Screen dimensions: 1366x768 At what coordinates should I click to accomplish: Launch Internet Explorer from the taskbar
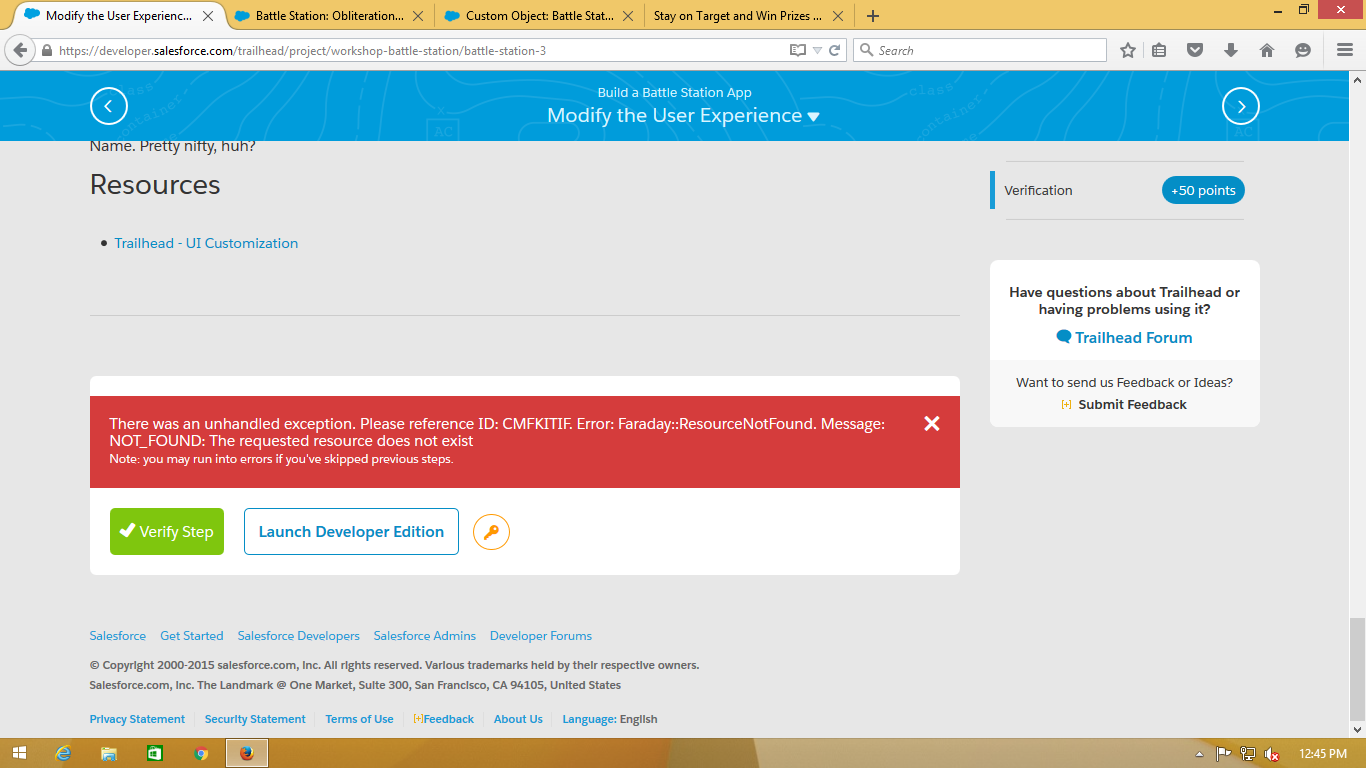coord(65,753)
